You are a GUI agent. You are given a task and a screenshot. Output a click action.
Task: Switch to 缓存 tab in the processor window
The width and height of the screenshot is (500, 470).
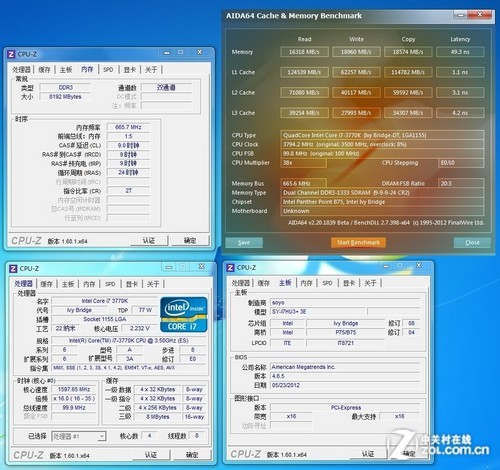point(46,284)
